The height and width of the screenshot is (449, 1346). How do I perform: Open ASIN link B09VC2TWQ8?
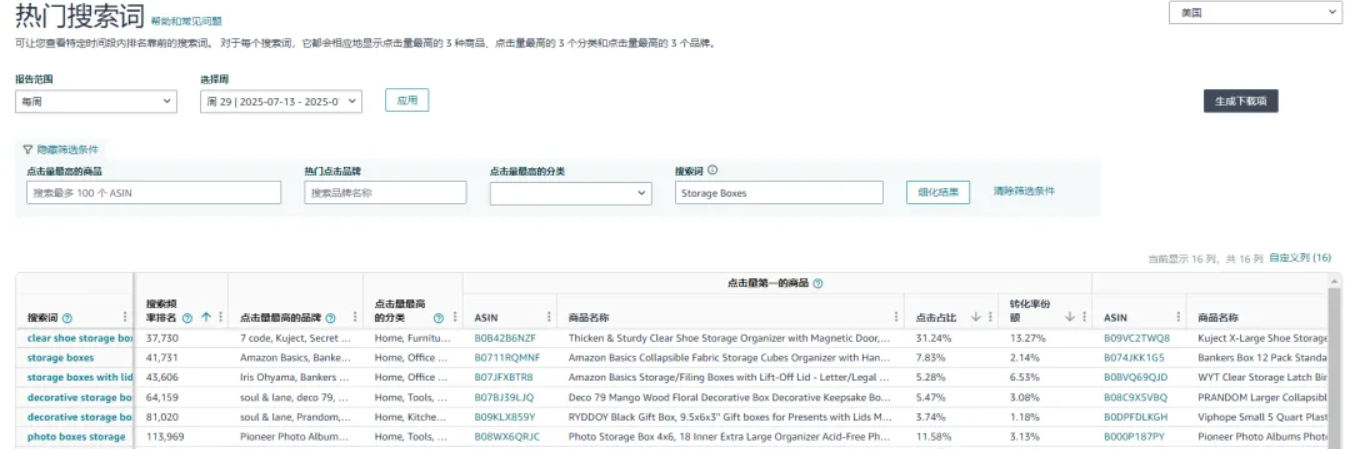[x=1137, y=338]
